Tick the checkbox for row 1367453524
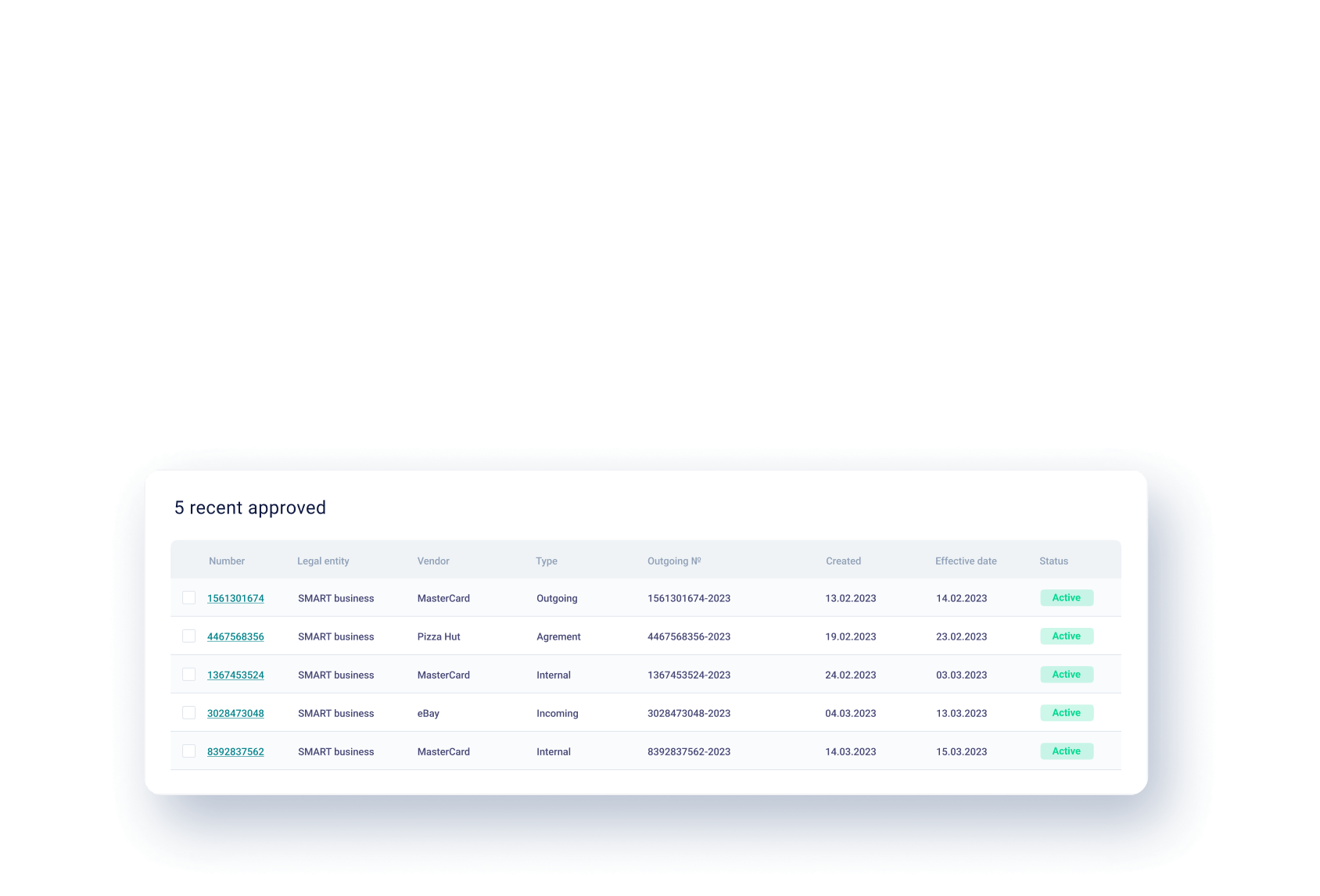 [x=188, y=674]
